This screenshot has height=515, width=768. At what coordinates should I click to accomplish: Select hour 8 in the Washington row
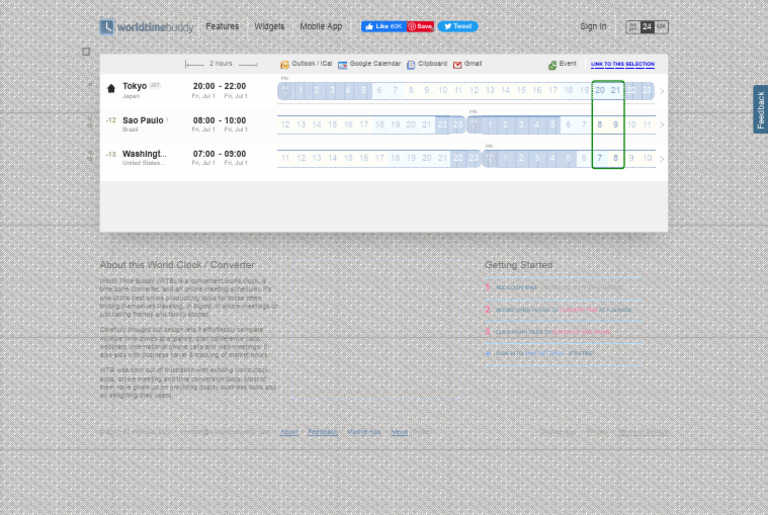tap(615, 158)
